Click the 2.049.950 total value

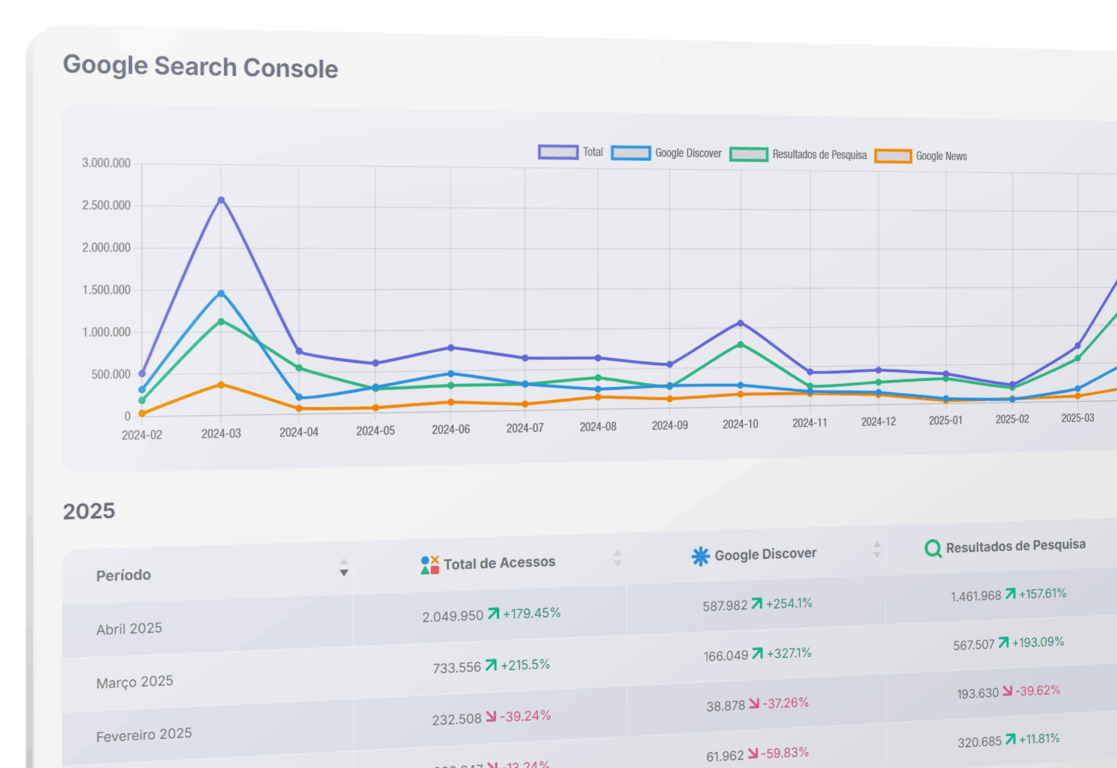click(452, 616)
